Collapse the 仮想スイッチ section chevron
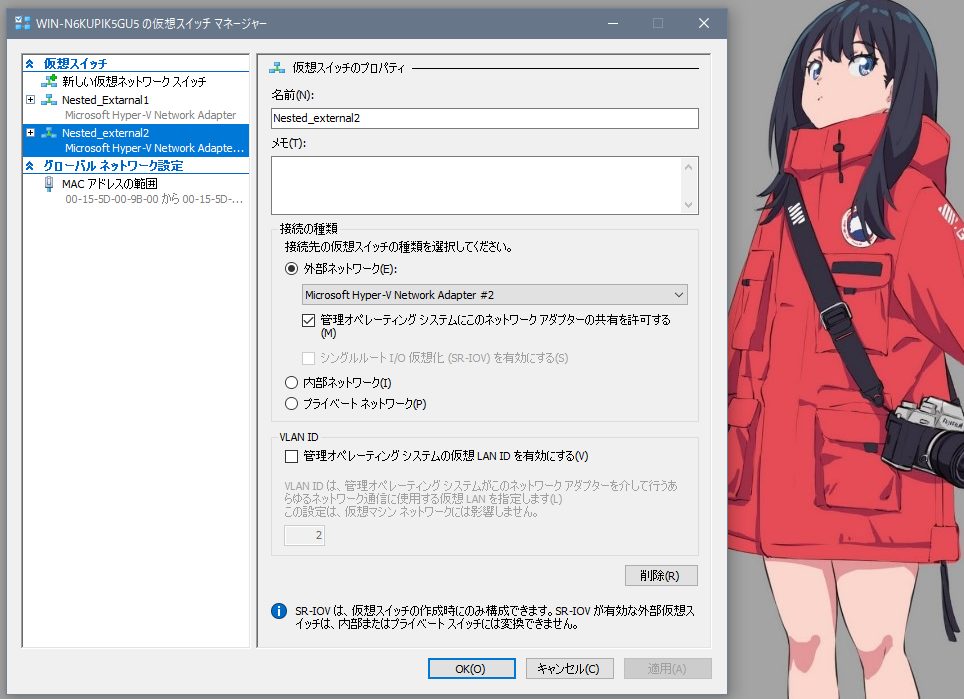This screenshot has width=964, height=699. pos(30,64)
